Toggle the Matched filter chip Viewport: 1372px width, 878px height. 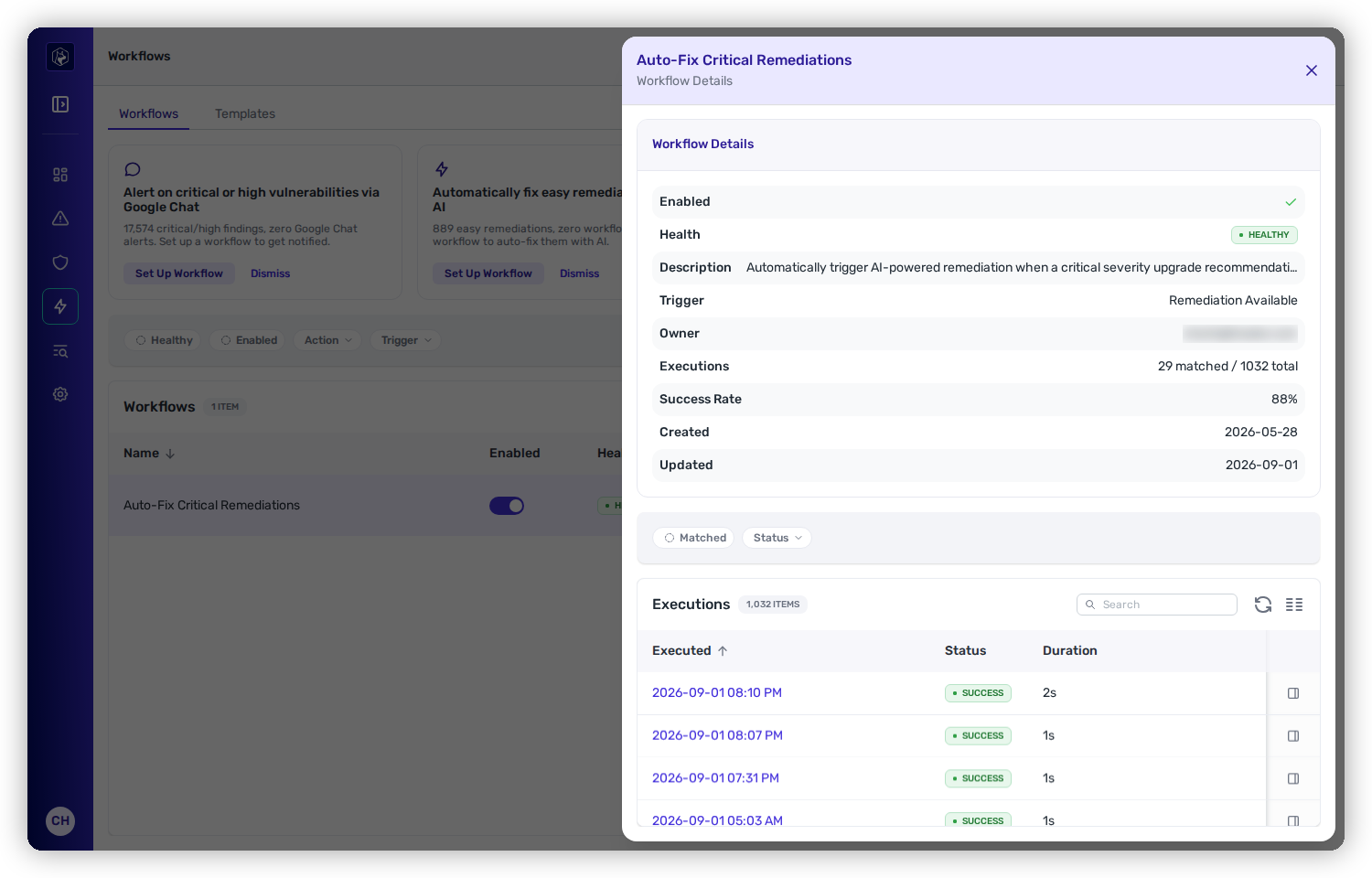pyautogui.click(x=694, y=538)
